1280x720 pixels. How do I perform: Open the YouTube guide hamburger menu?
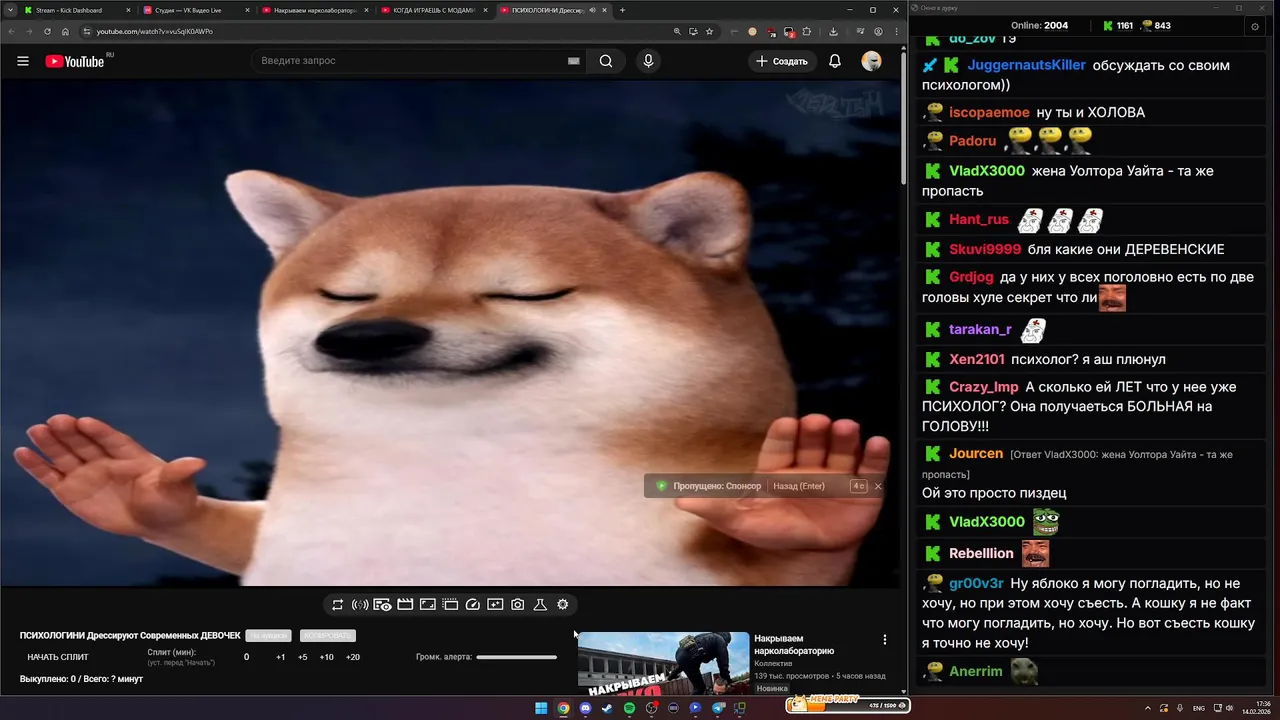23,61
